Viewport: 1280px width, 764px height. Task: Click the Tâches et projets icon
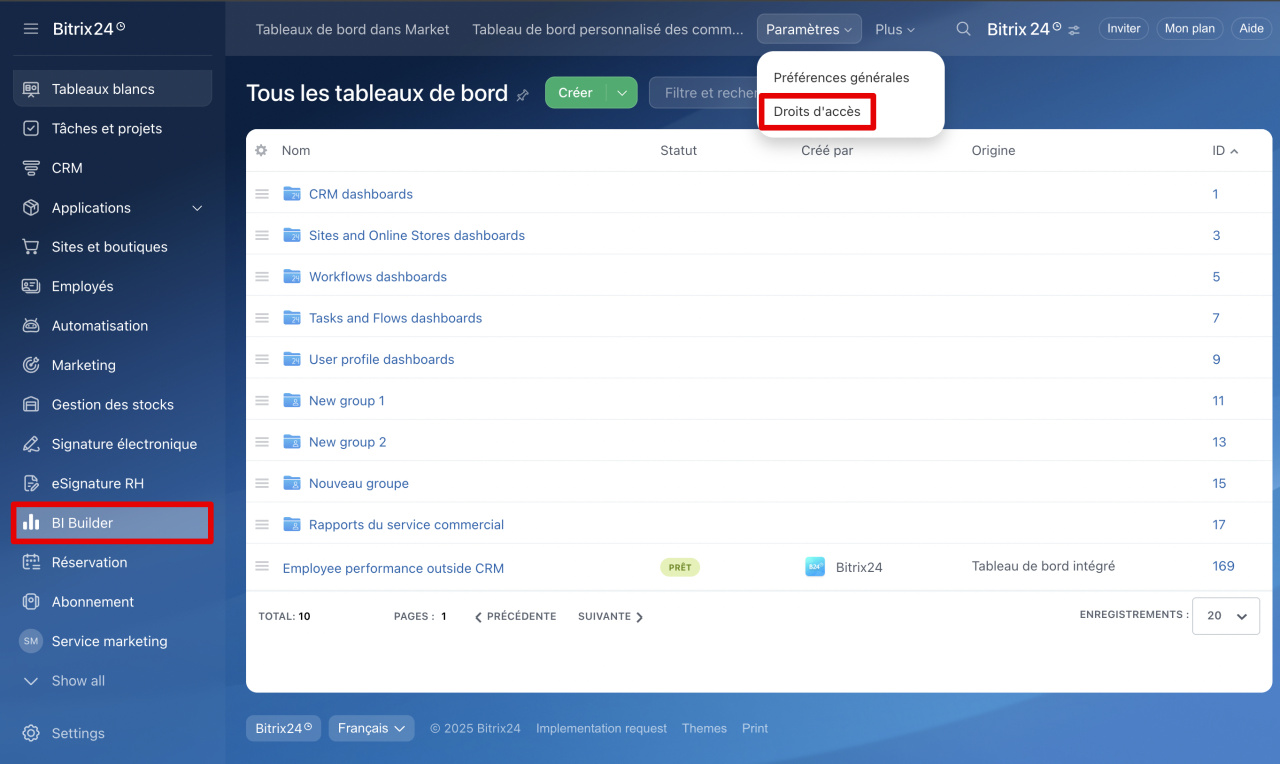pyautogui.click(x=31, y=128)
